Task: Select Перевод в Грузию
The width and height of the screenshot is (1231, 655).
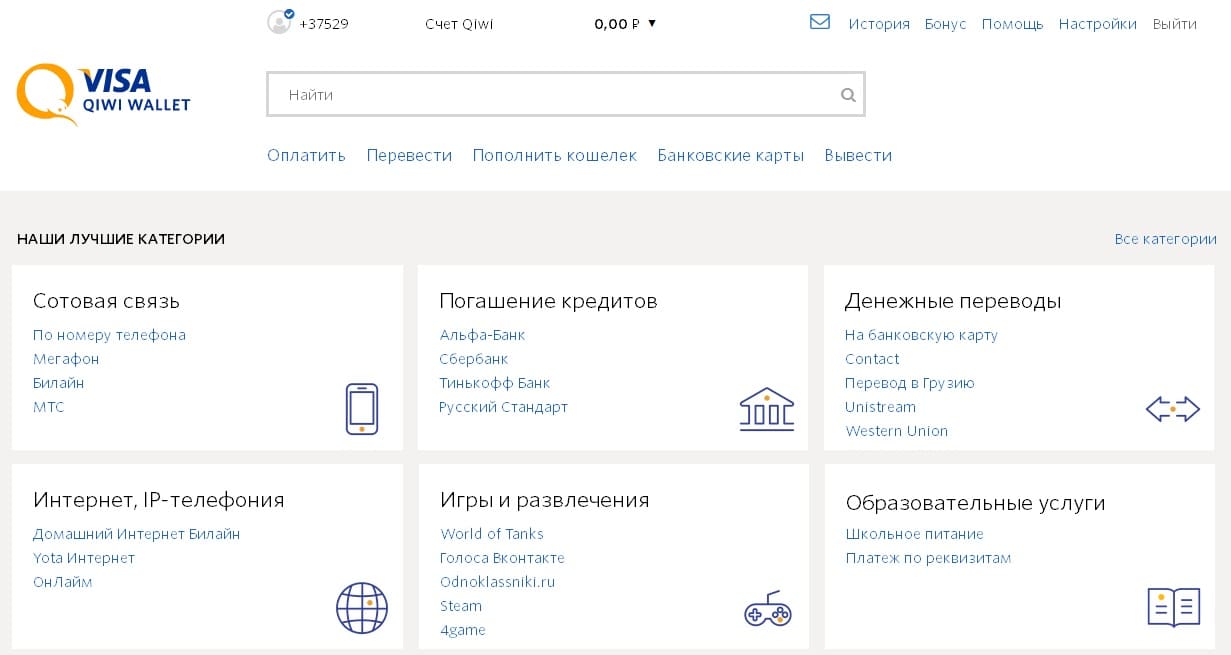Action: (910, 383)
